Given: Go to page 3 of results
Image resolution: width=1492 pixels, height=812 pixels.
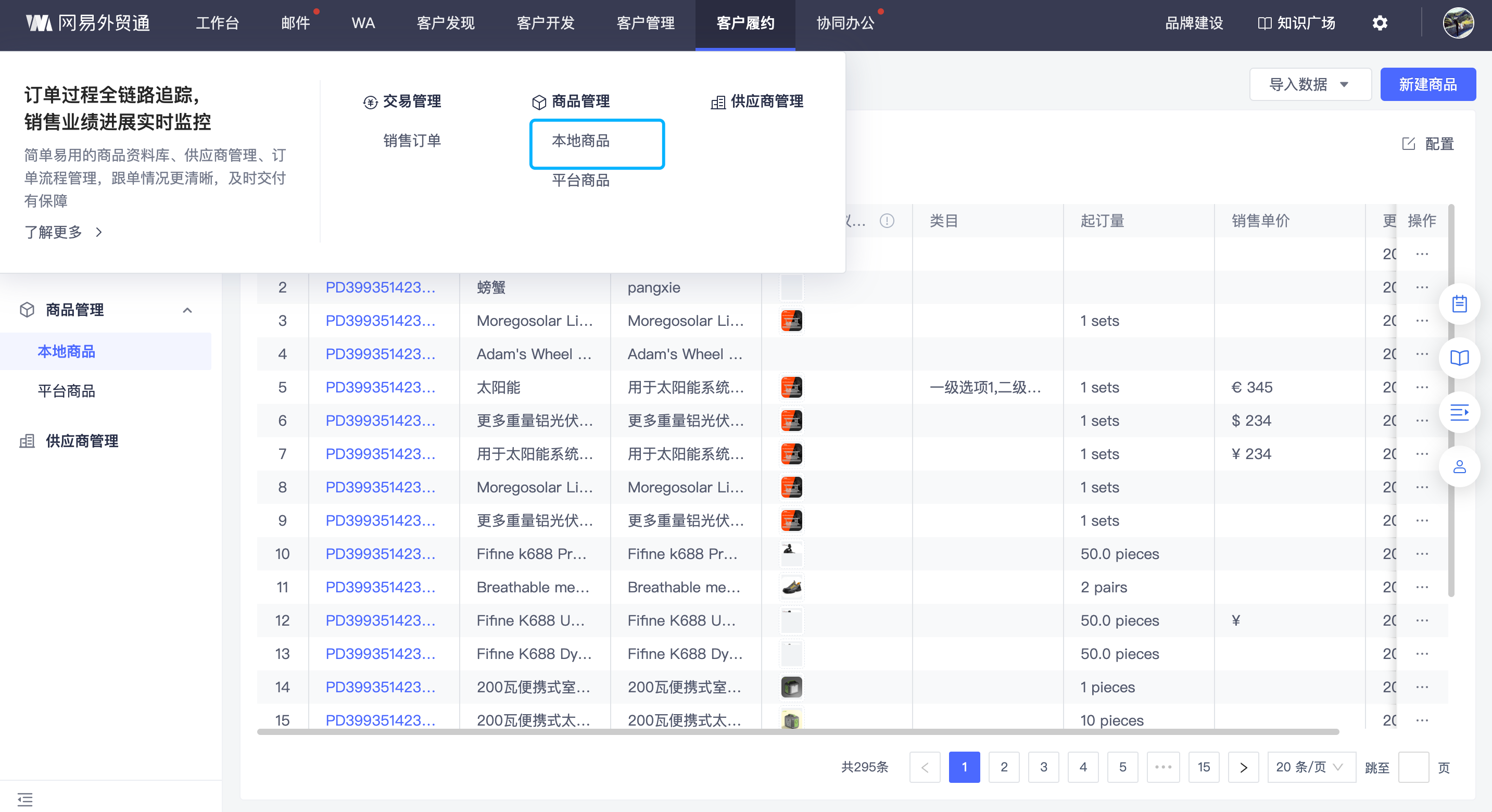Looking at the screenshot, I should tap(1043, 767).
